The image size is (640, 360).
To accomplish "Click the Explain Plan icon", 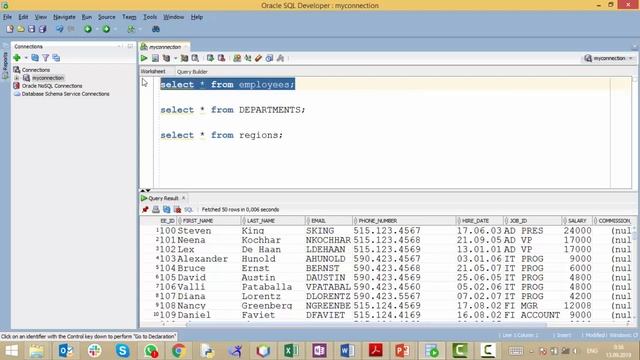I will [166, 58].
